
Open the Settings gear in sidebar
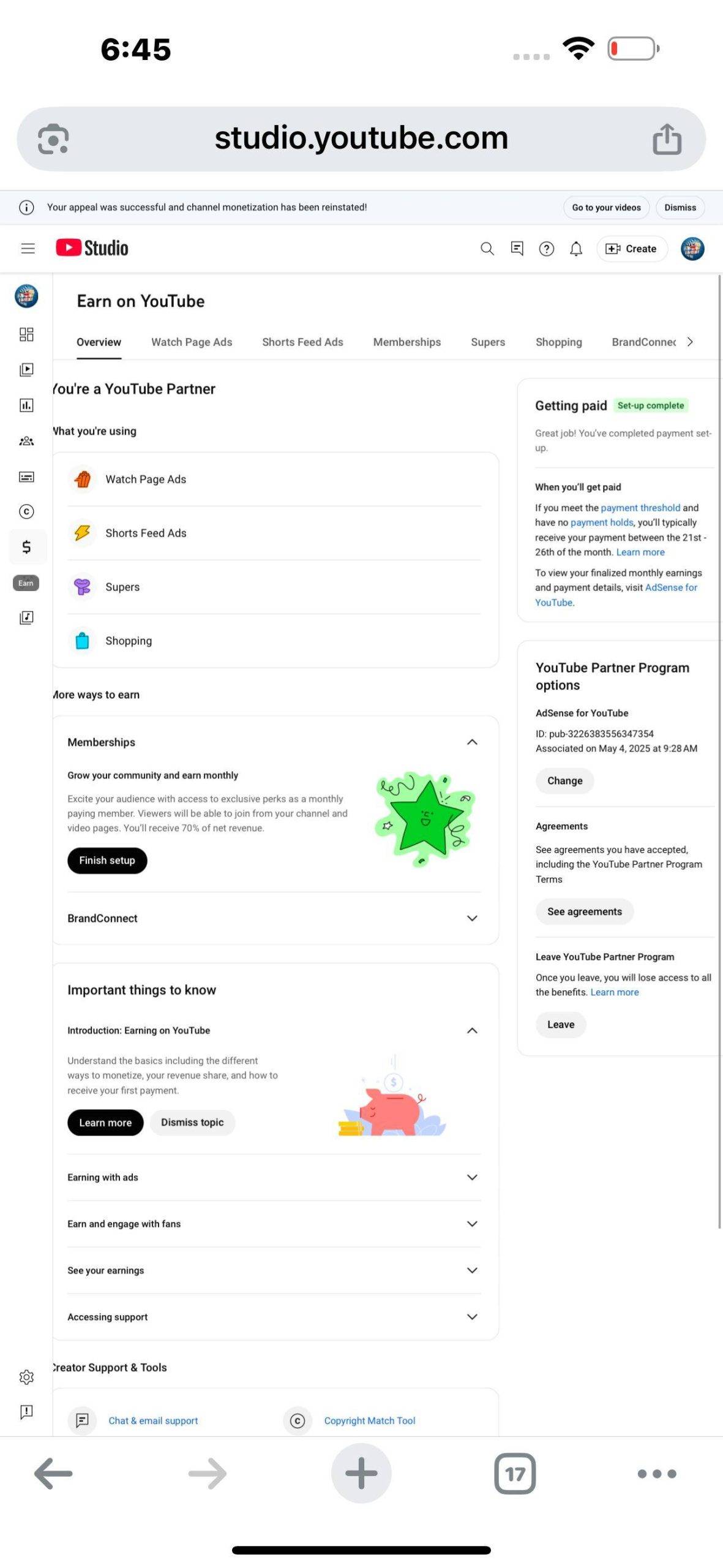point(26,1378)
